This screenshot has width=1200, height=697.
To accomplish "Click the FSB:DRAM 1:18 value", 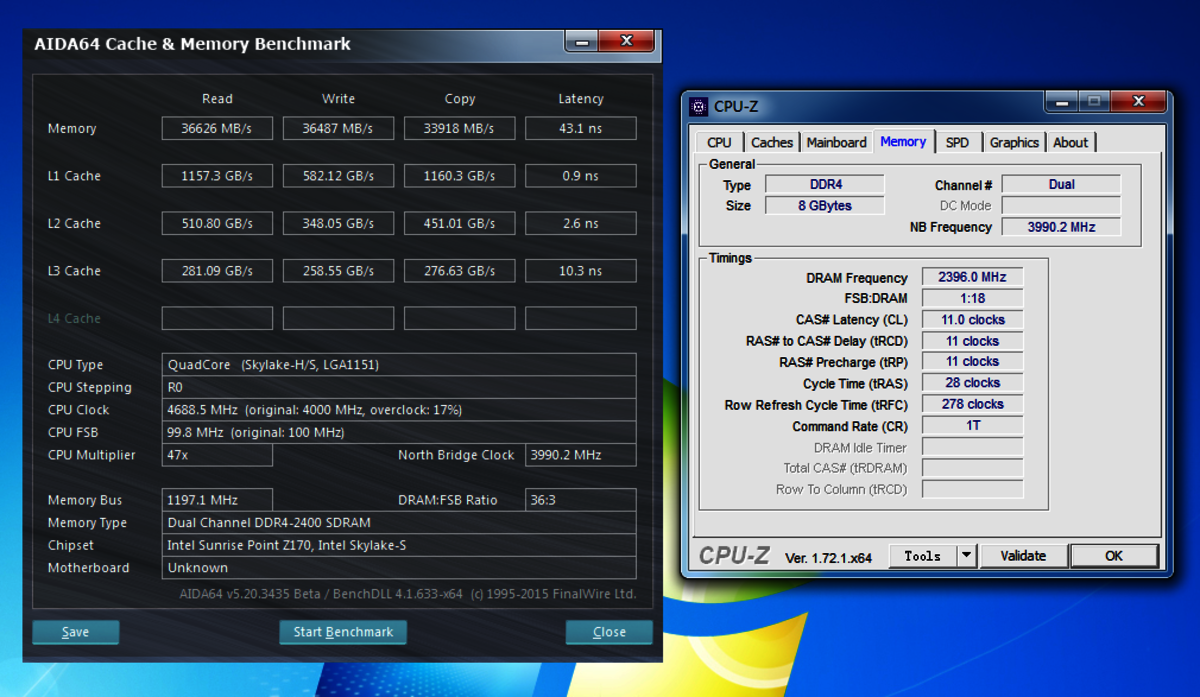I will coord(972,298).
